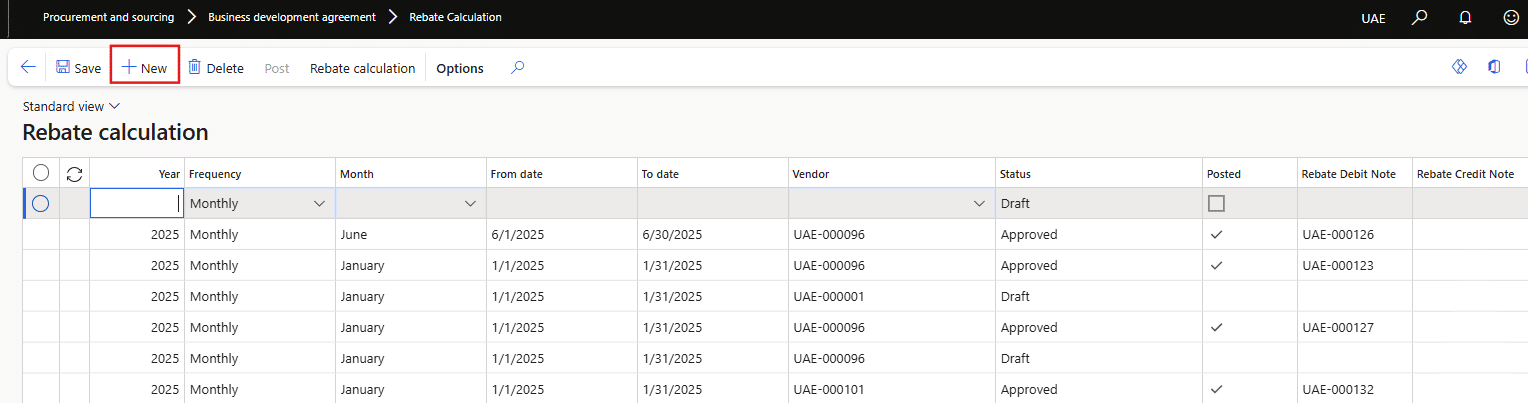Click the Delete trash bin icon
Image resolution: width=1528 pixels, height=403 pixels.
(195, 68)
